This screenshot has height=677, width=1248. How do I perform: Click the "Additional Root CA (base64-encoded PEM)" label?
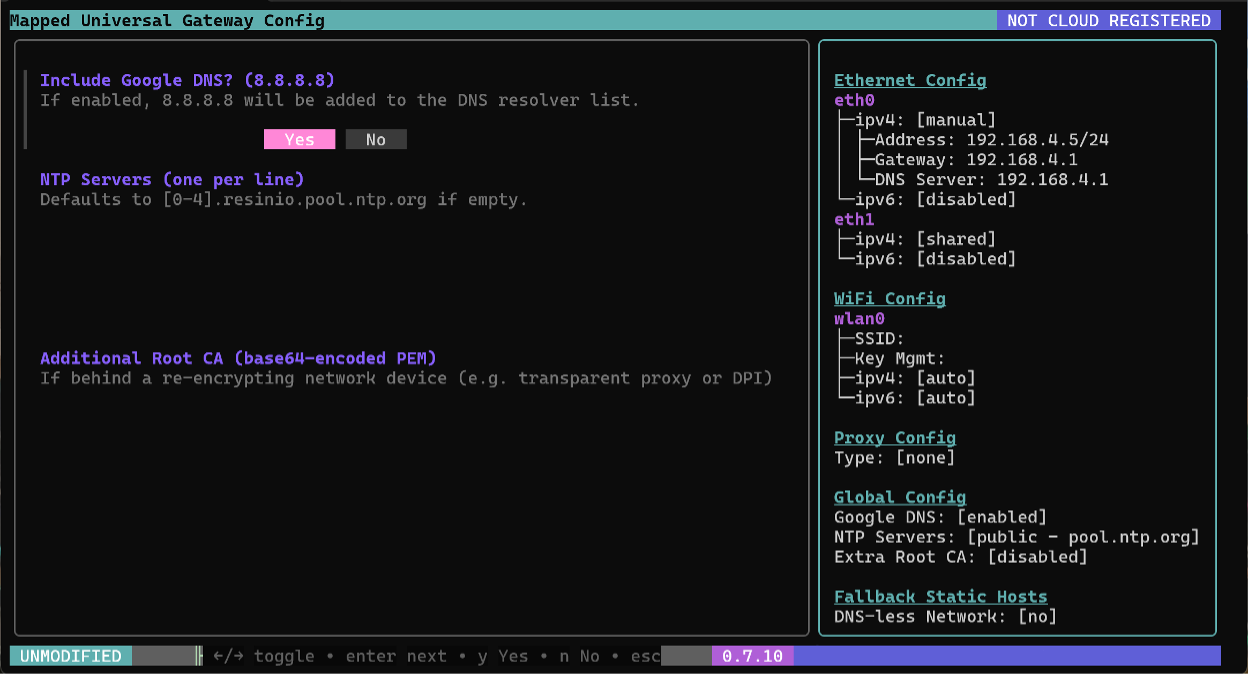pyautogui.click(x=238, y=358)
